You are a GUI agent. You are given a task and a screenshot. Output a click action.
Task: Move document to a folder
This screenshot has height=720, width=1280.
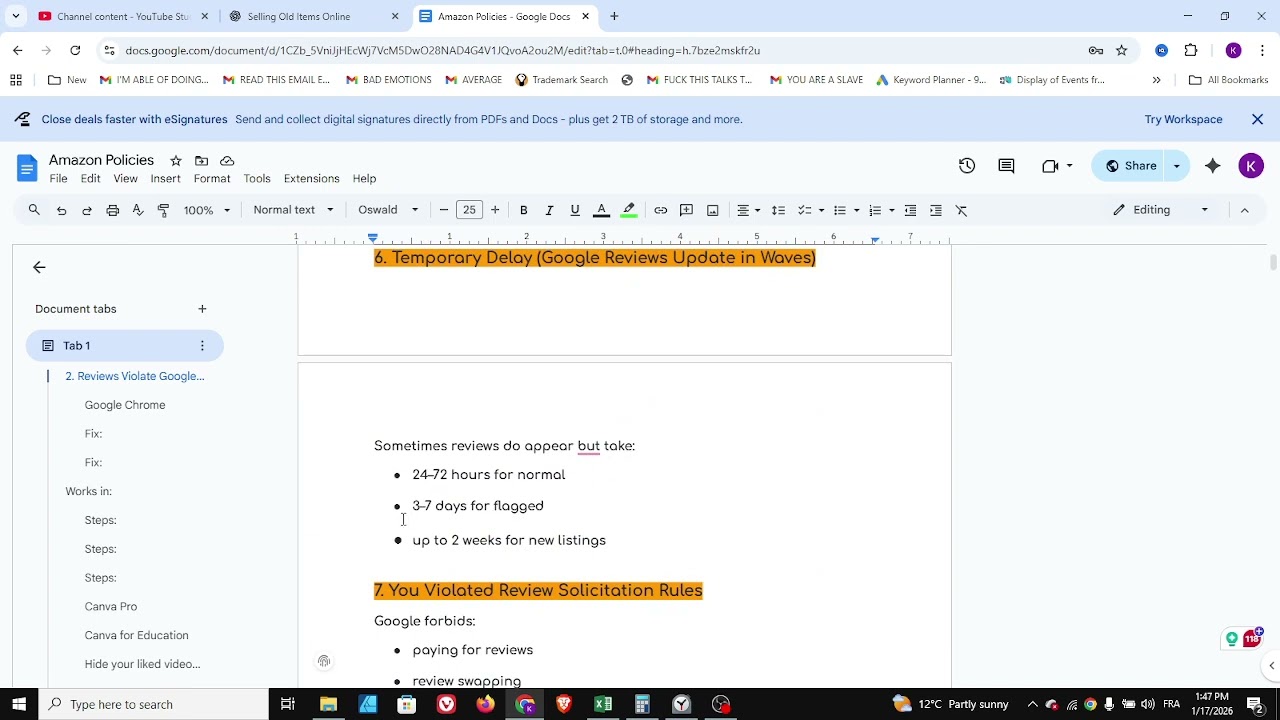[201, 161]
